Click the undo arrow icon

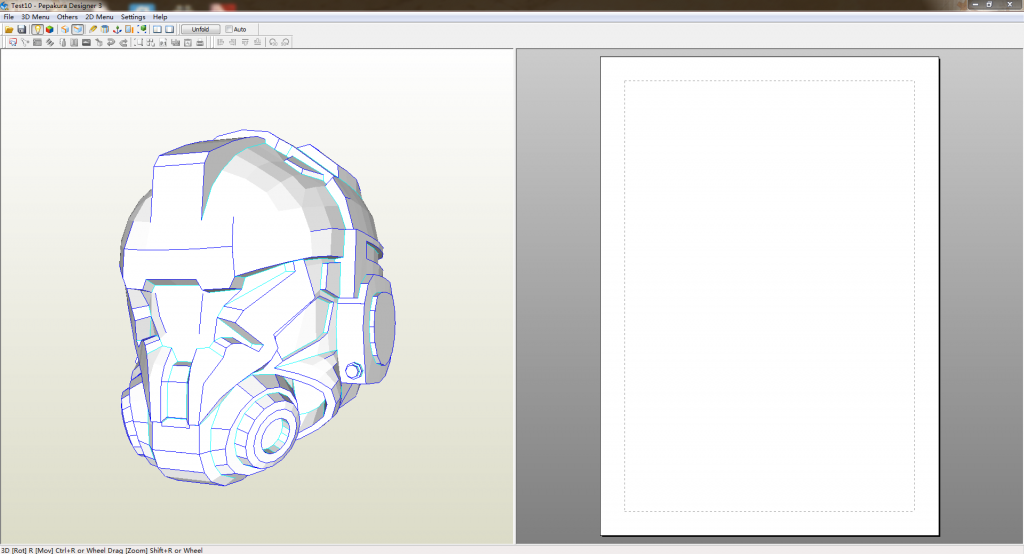[x=110, y=42]
